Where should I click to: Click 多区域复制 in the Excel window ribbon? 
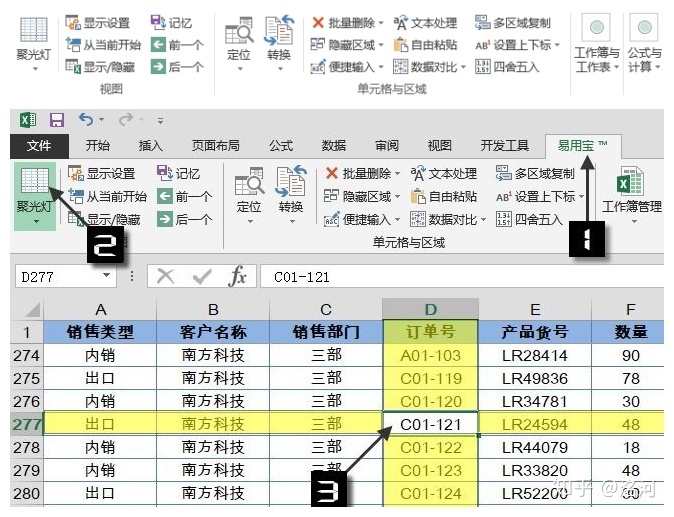click(x=535, y=174)
